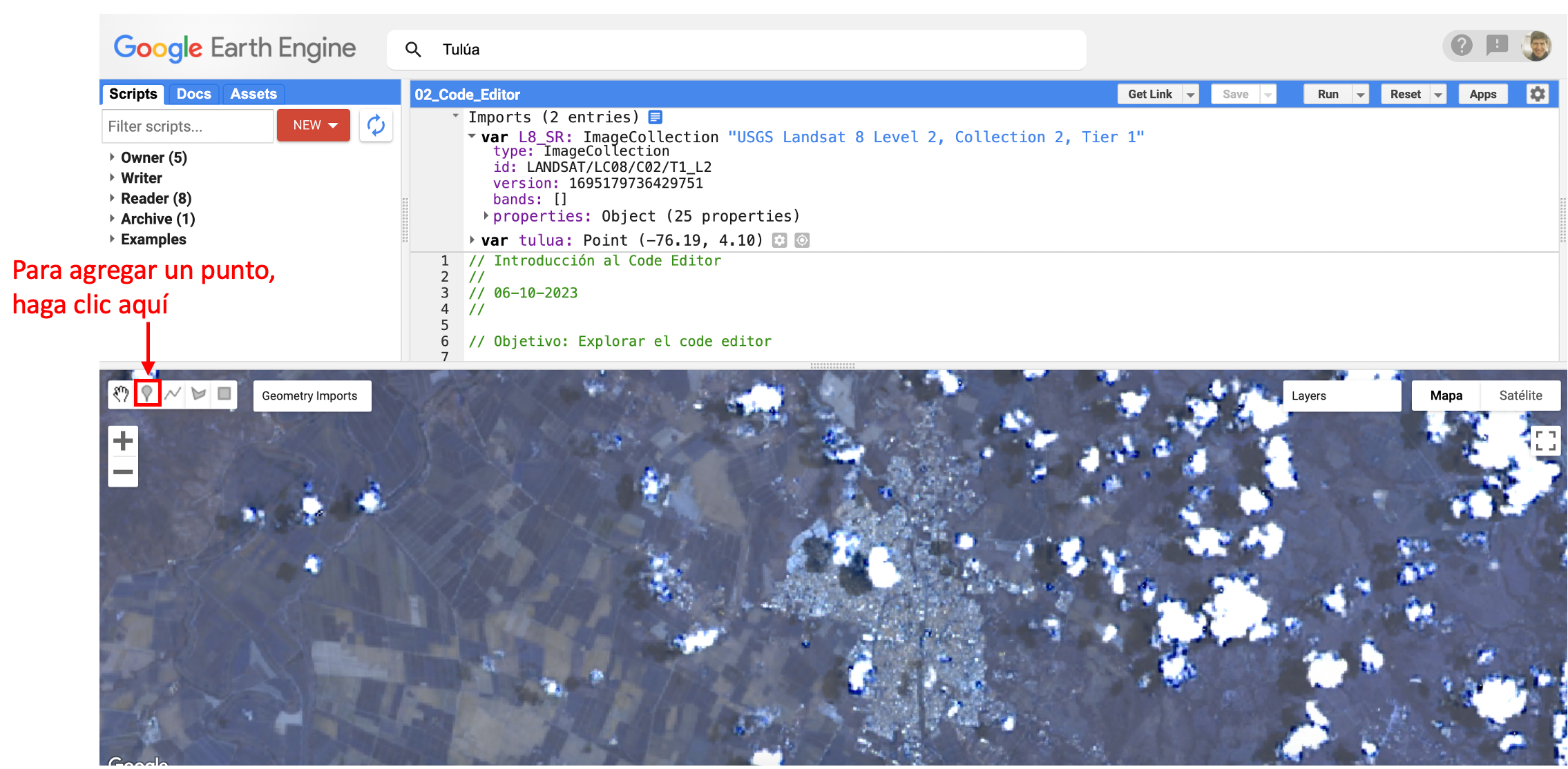Image resolution: width=1568 pixels, height=769 pixels.
Task: Collapse the Imports section
Action: [x=456, y=116]
